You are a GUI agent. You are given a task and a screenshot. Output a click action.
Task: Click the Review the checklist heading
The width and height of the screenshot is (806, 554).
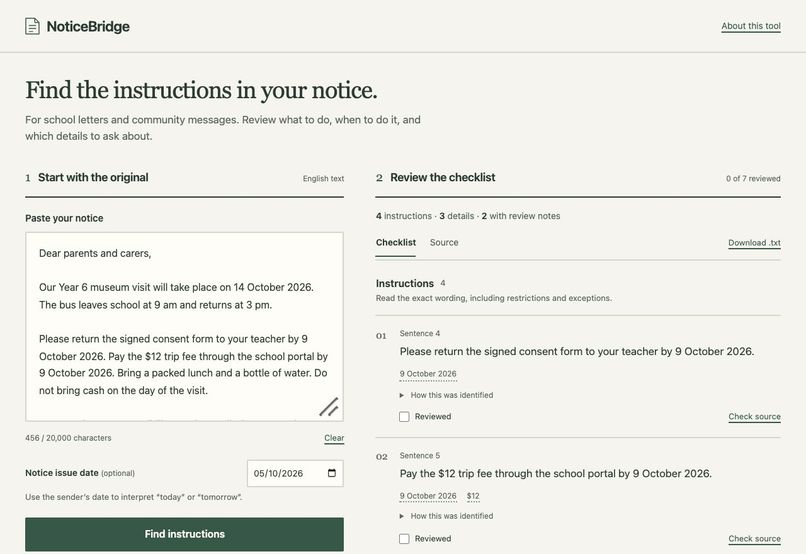[x=443, y=177]
